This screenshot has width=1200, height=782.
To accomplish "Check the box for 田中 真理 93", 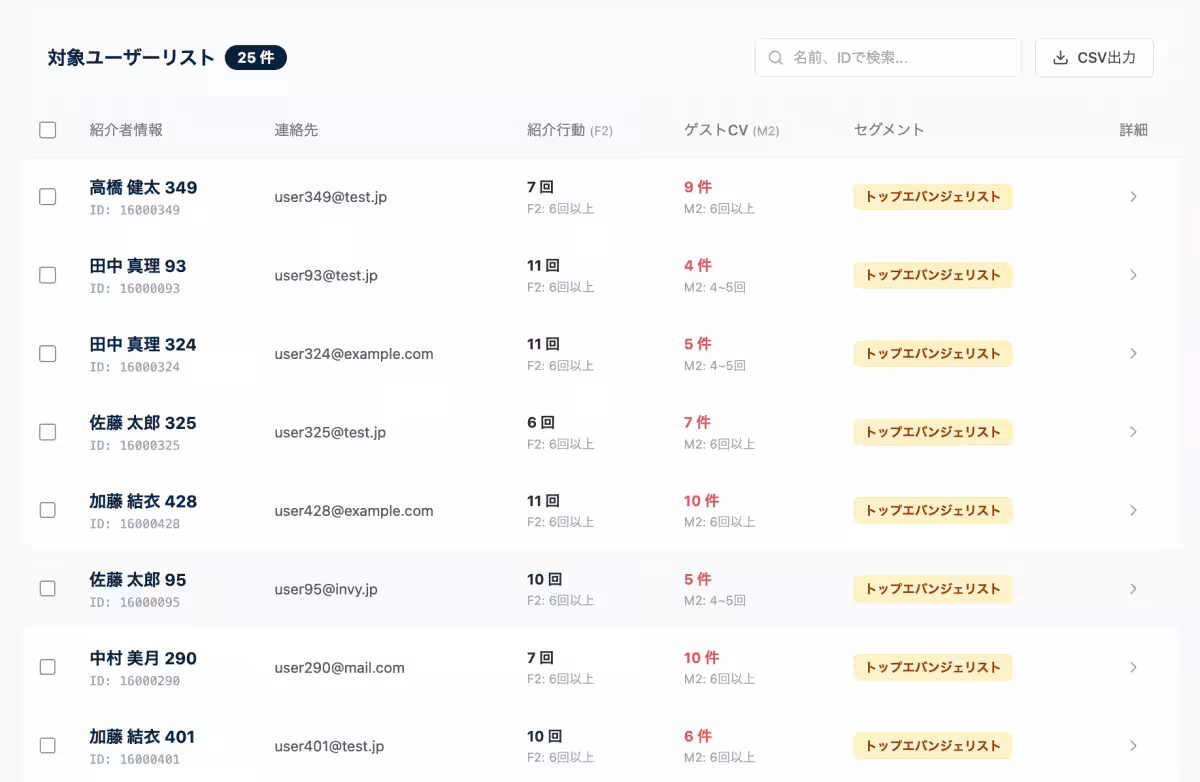I will pyautogui.click(x=47, y=275).
